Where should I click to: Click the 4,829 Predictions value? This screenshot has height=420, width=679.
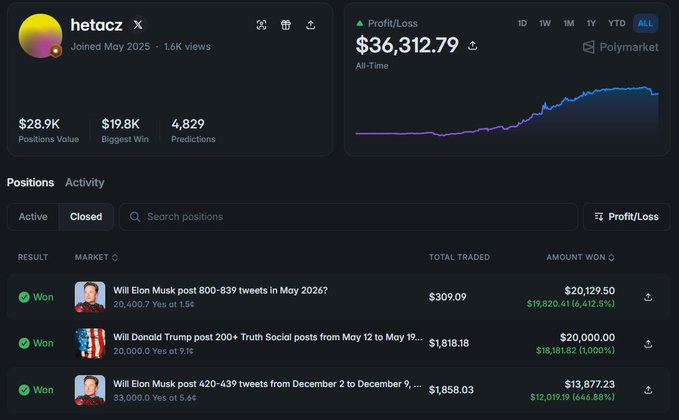(x=188, y=124)
